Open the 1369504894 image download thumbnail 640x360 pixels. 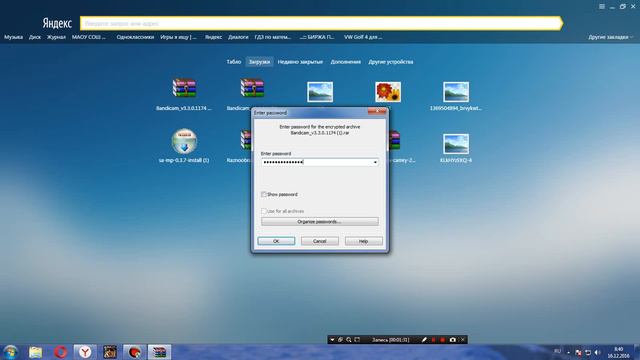(456, 92)
